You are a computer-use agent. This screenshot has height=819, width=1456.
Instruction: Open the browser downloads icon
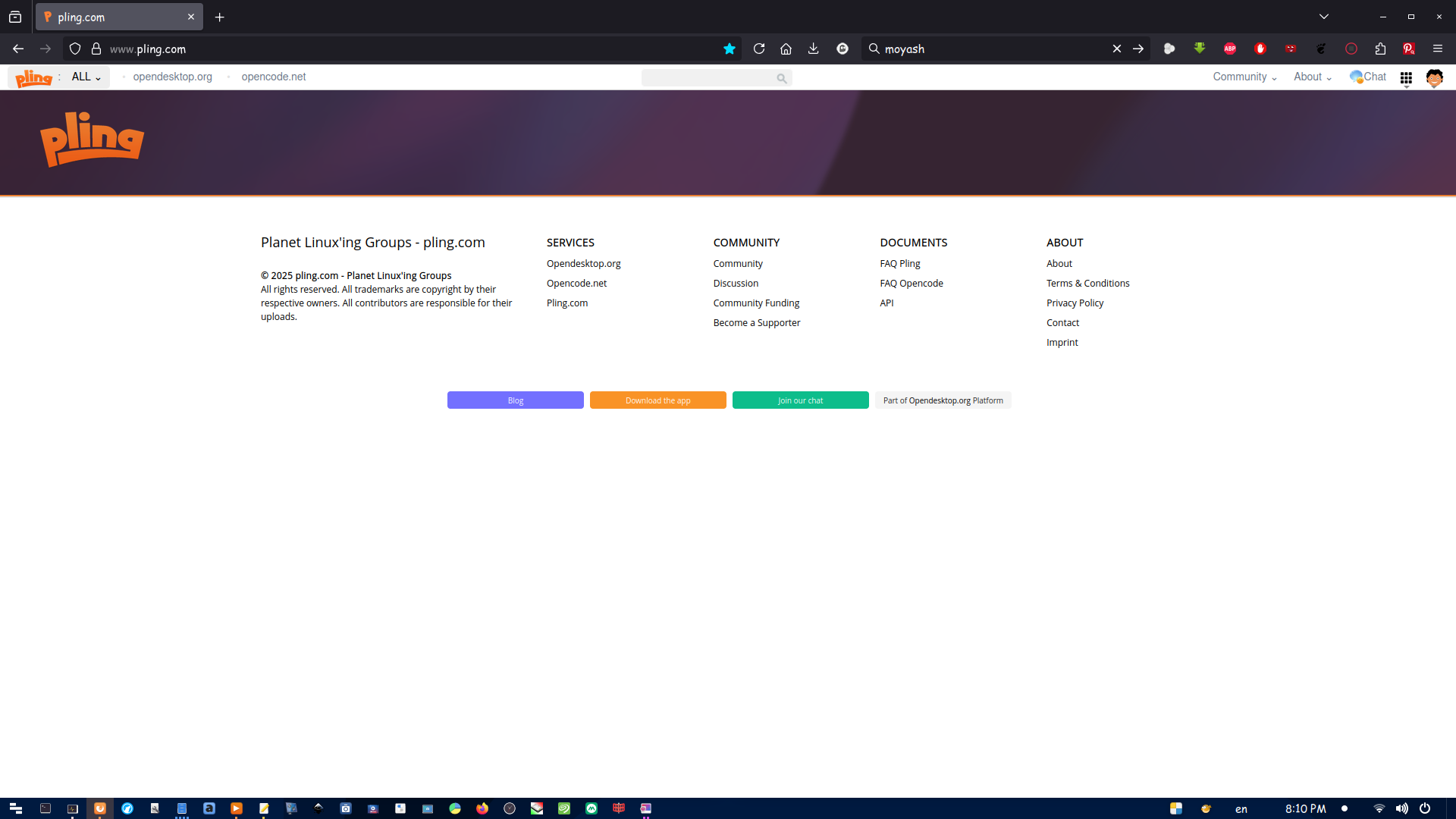pos(813,49)
